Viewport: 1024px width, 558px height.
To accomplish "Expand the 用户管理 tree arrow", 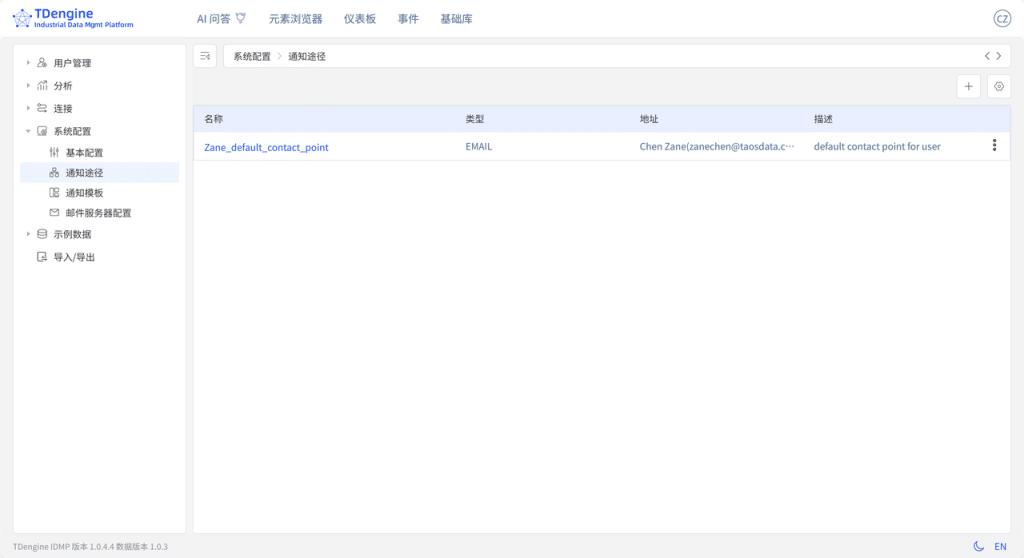I will pos(28,63).
